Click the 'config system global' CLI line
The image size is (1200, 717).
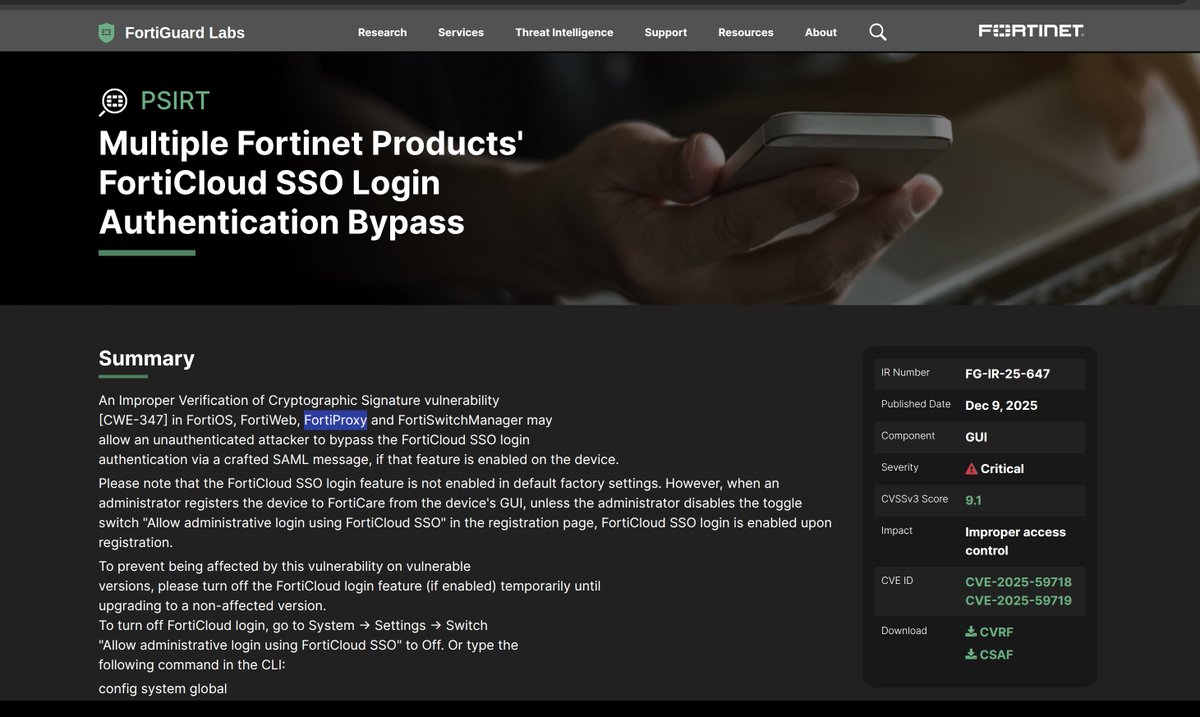pos(163,688)
